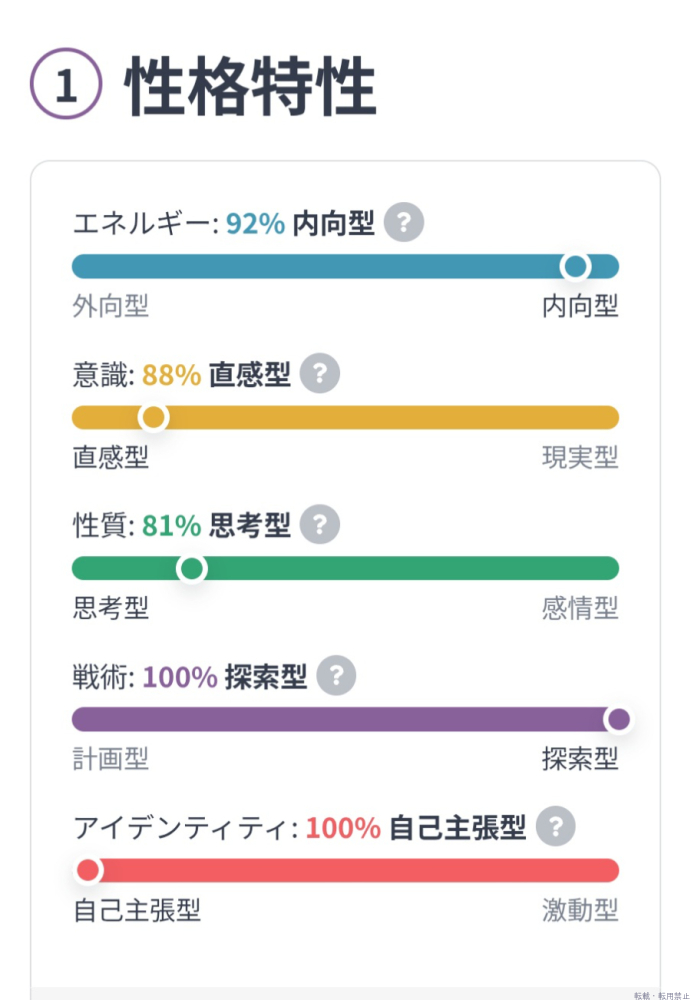
Task: Click the help icon beside アイデンティティ 自己主張型
Action: (556, 827)
